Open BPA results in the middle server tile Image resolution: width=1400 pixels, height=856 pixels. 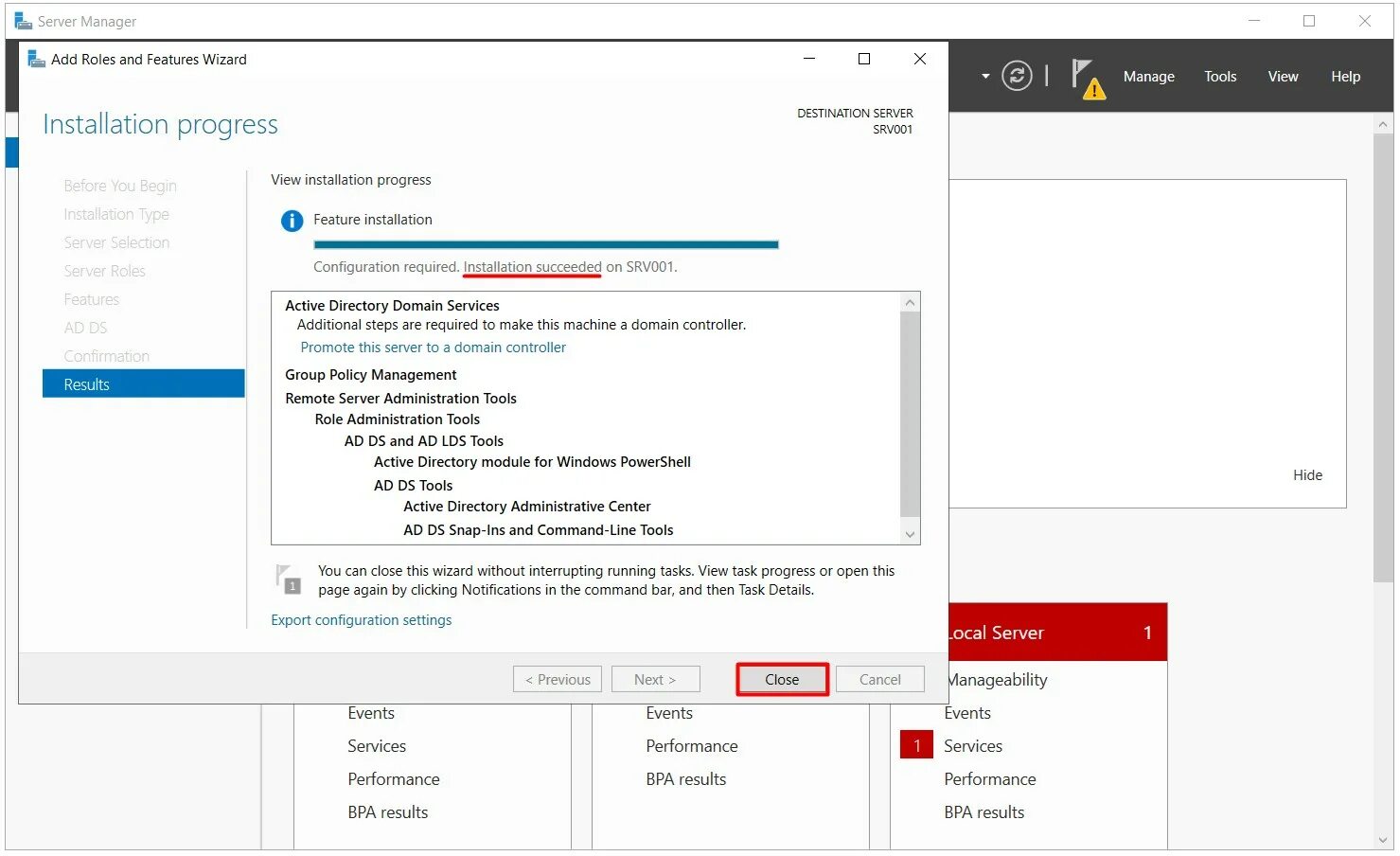pyautogui.click(x=686, y=779)
